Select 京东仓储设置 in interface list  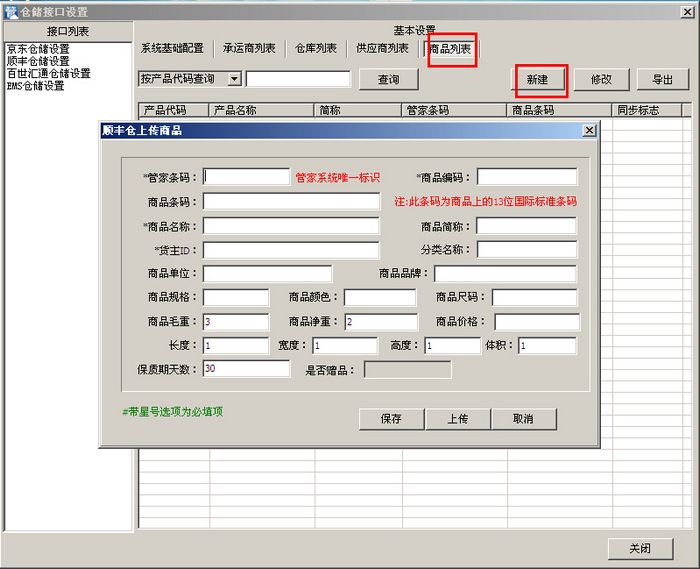coord(38,49)
